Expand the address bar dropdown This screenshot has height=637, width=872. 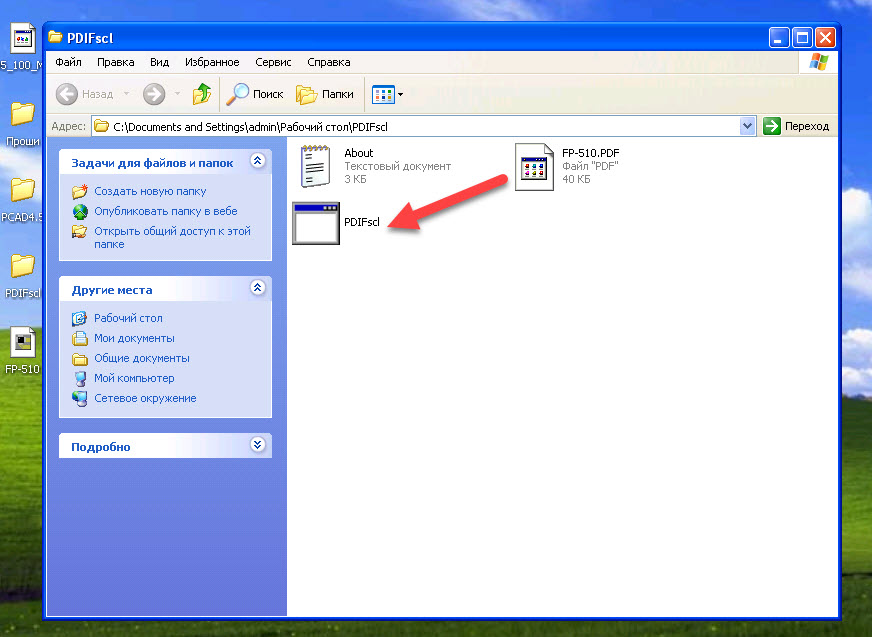[747, 126]
